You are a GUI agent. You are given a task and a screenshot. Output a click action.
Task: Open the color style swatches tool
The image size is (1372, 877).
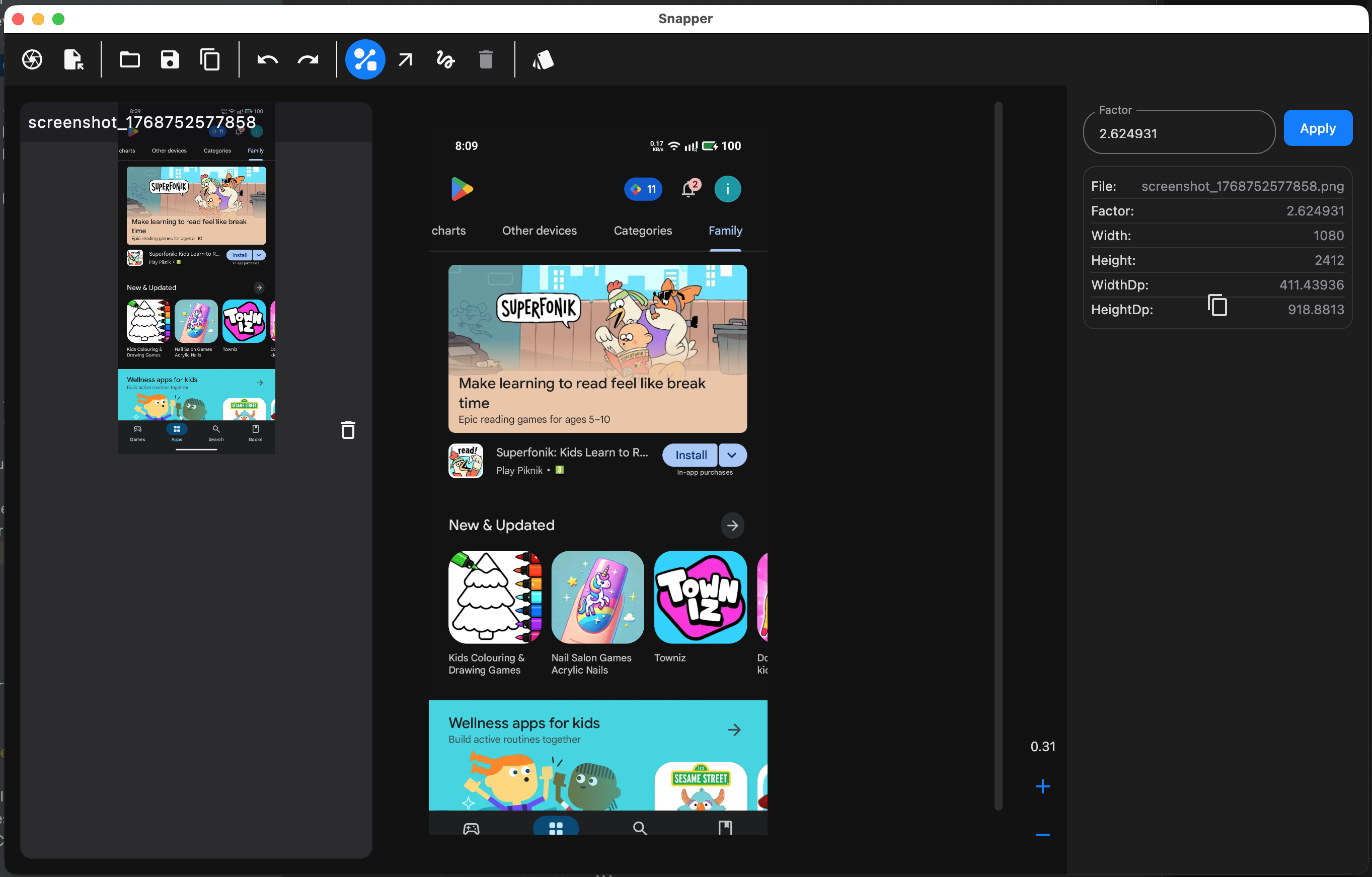[543, 59]
